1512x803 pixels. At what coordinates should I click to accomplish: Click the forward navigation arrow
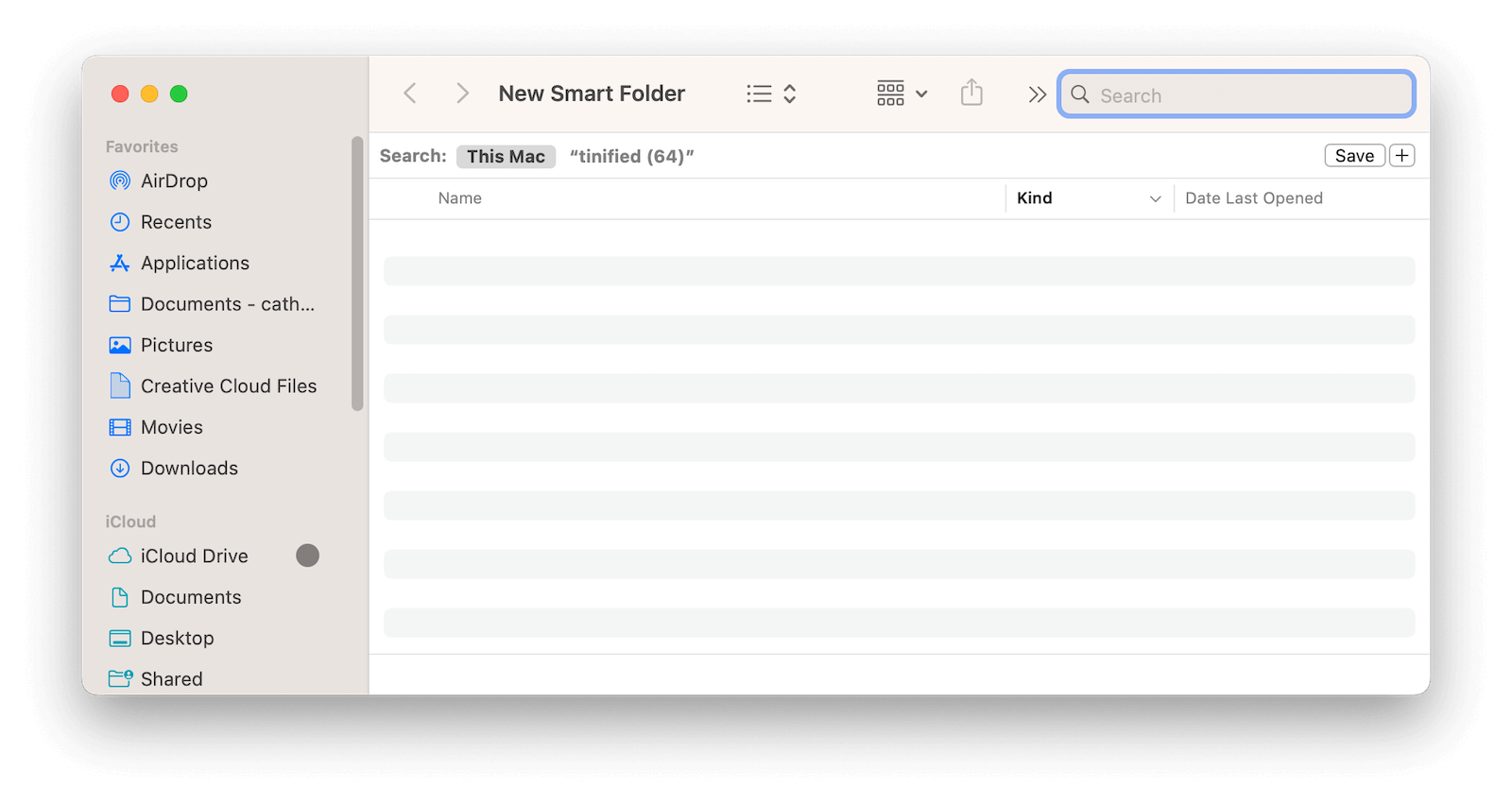click(462, 94)
